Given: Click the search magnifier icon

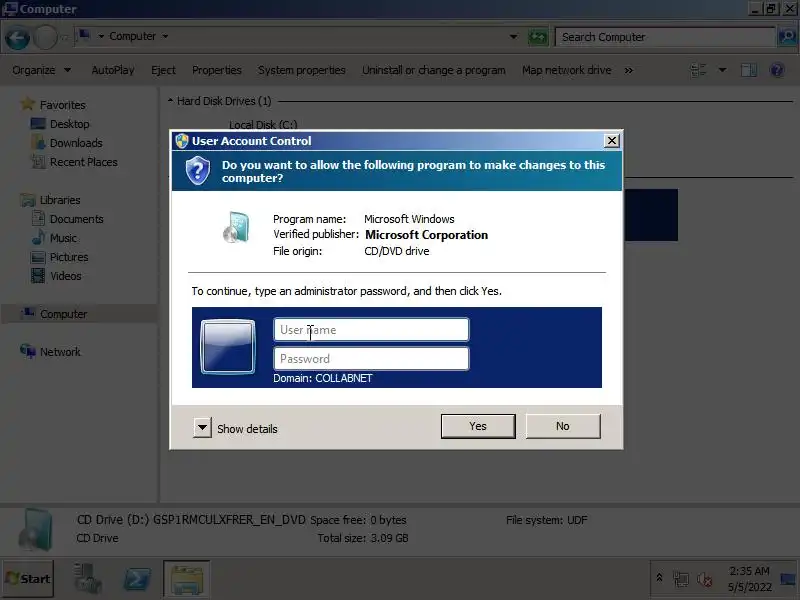Looking at the screenshot, I should [x=787, y=37].
